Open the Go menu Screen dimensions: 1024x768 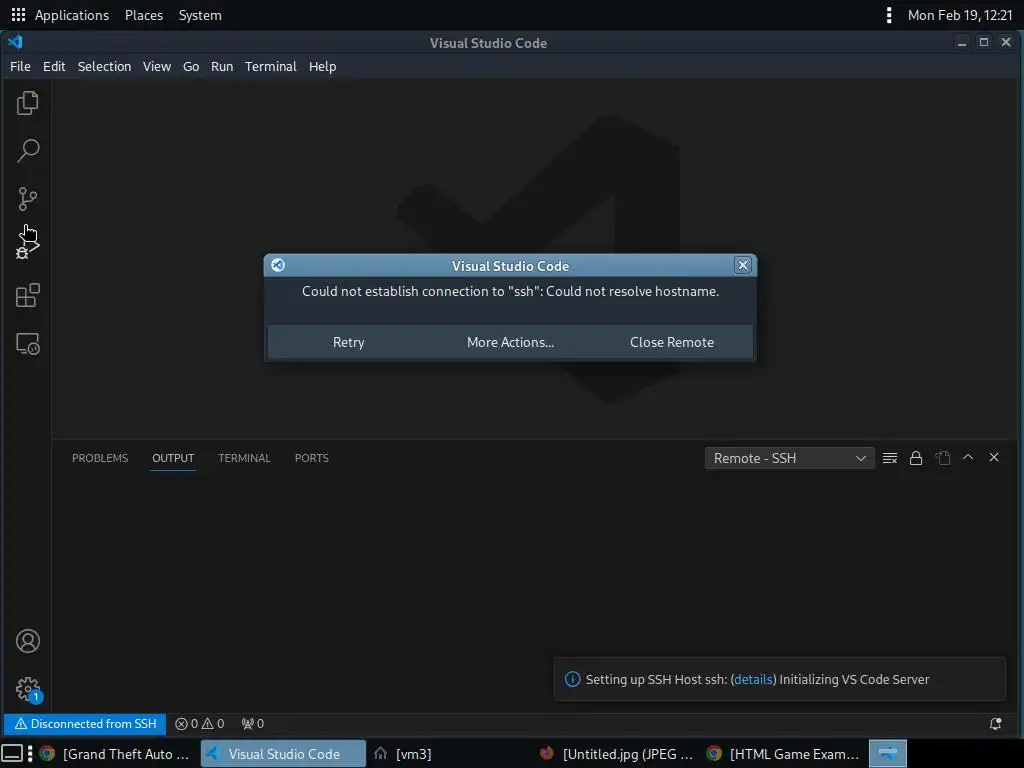pyautogui.click(x=191, y=66)
